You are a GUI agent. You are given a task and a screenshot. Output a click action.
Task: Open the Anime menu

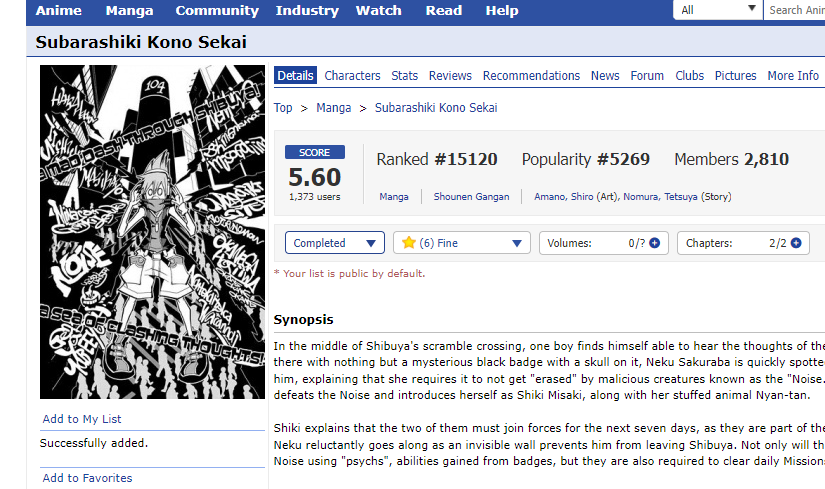tap(59, 11)
